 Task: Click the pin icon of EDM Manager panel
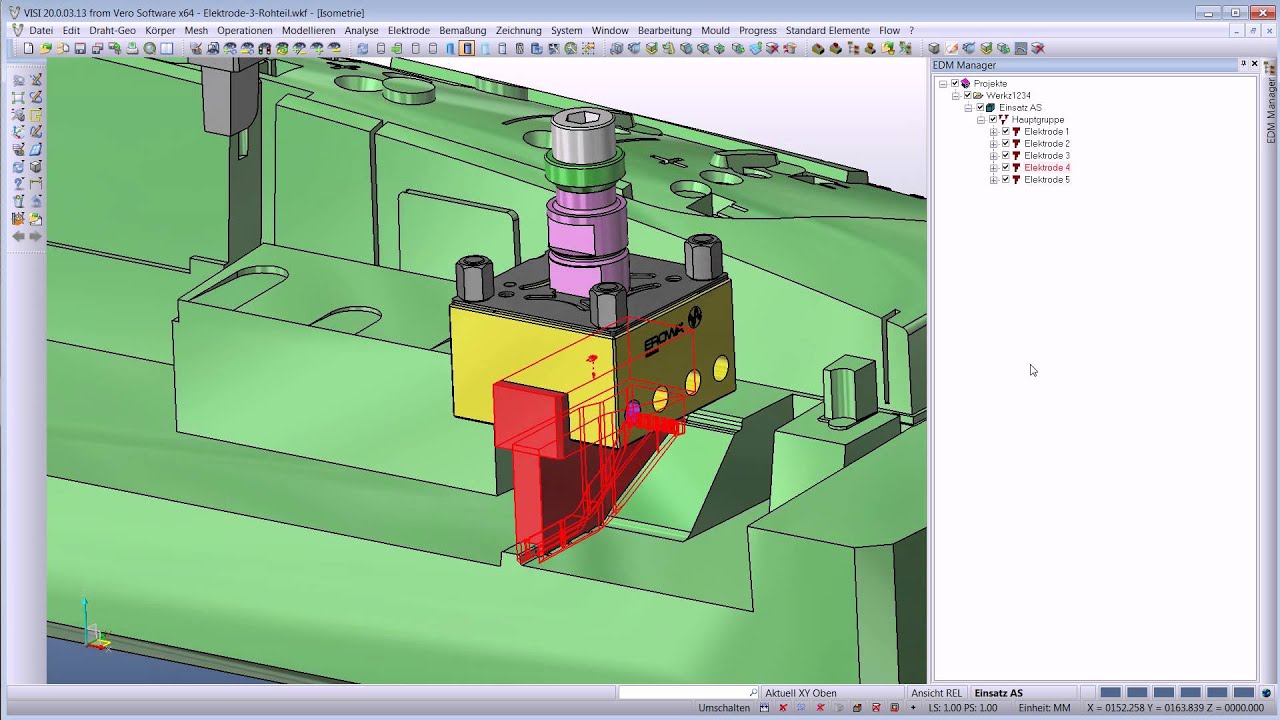point(1244,64)
